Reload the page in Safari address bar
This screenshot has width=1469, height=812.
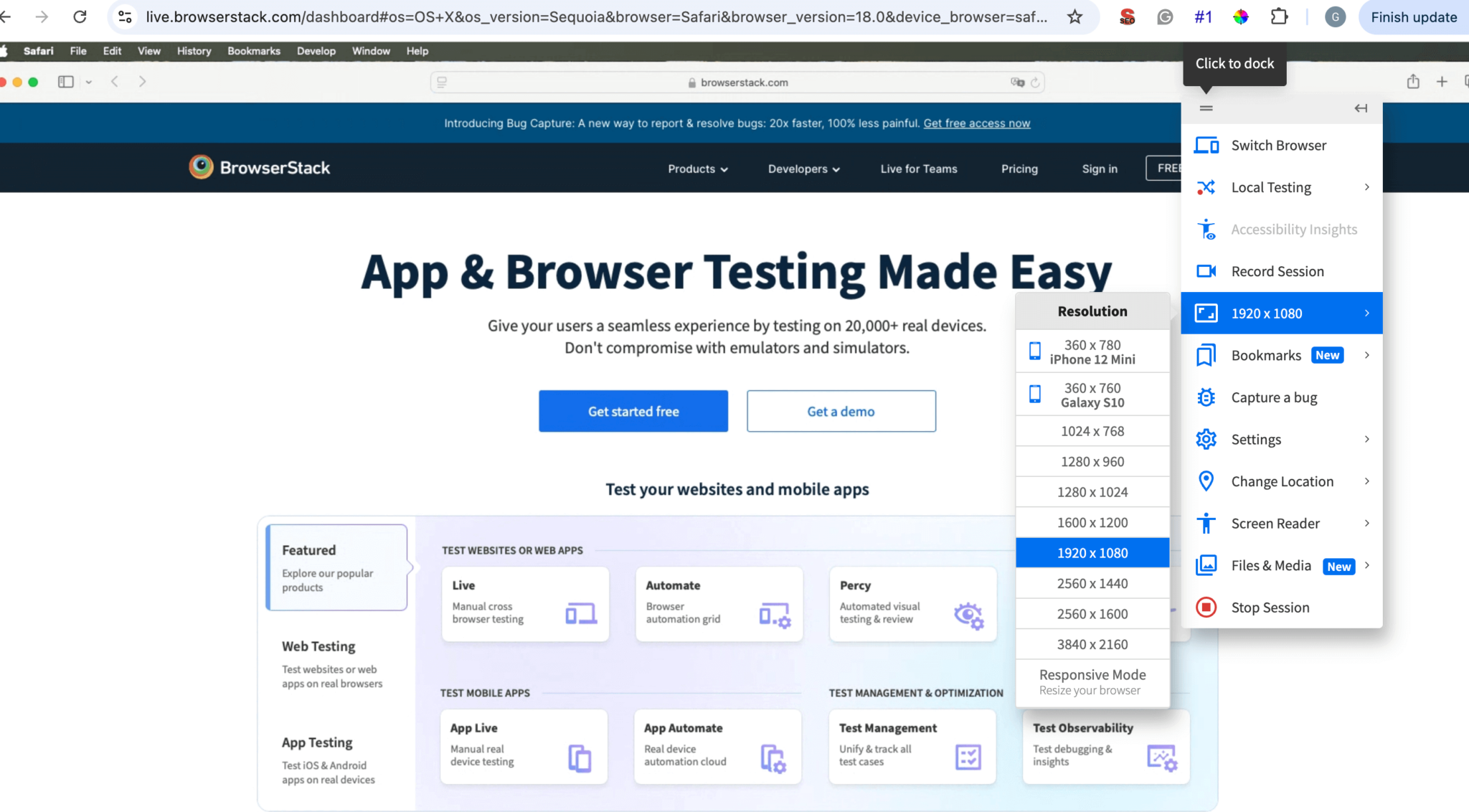(1035, 82)
